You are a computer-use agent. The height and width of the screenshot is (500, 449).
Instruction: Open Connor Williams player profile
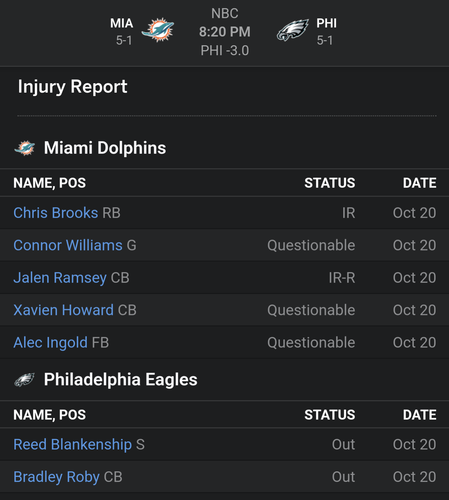point(68,245)
